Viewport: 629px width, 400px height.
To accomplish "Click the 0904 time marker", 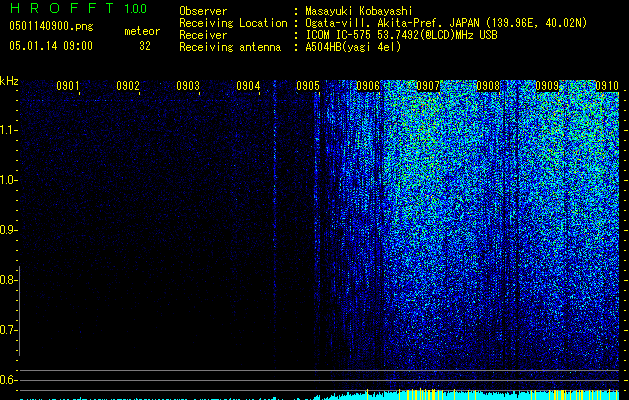I will click(x=248, y=86).
